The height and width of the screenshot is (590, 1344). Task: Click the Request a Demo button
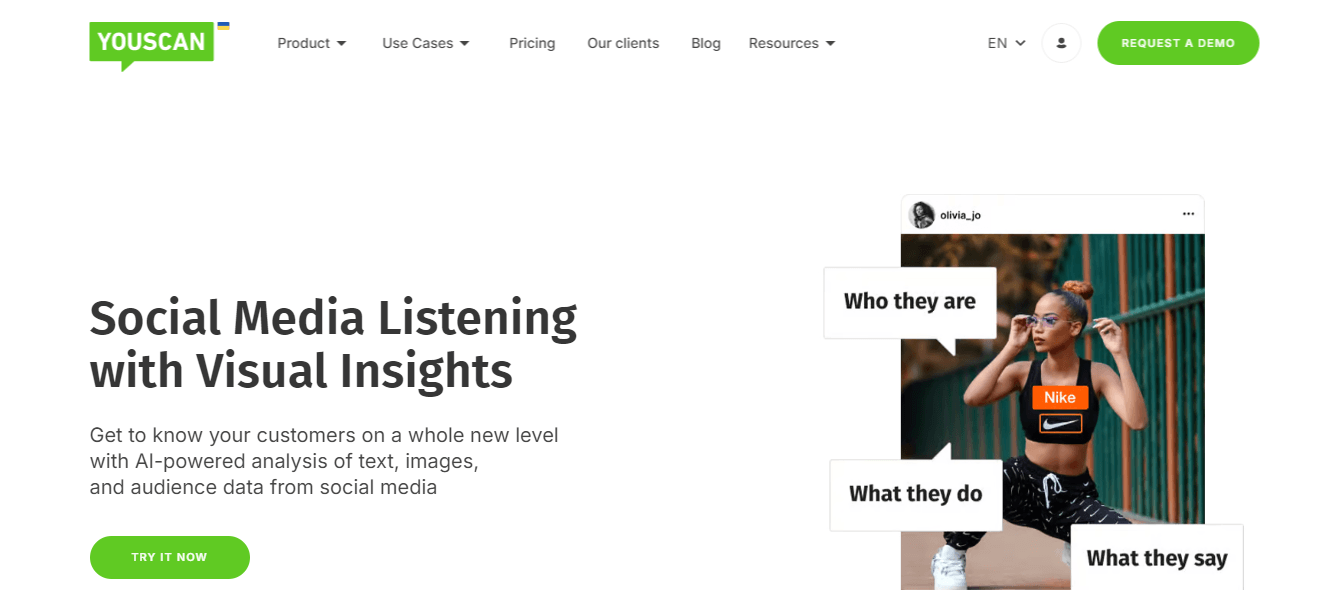[1178, 43]
